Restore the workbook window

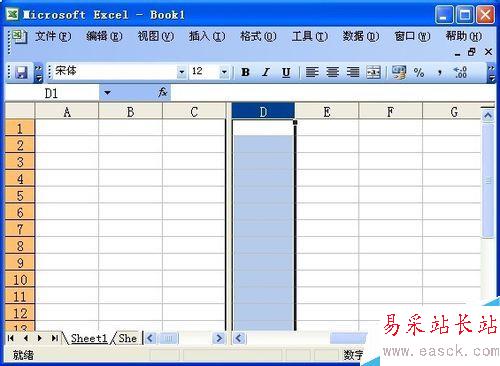(472, 52)
